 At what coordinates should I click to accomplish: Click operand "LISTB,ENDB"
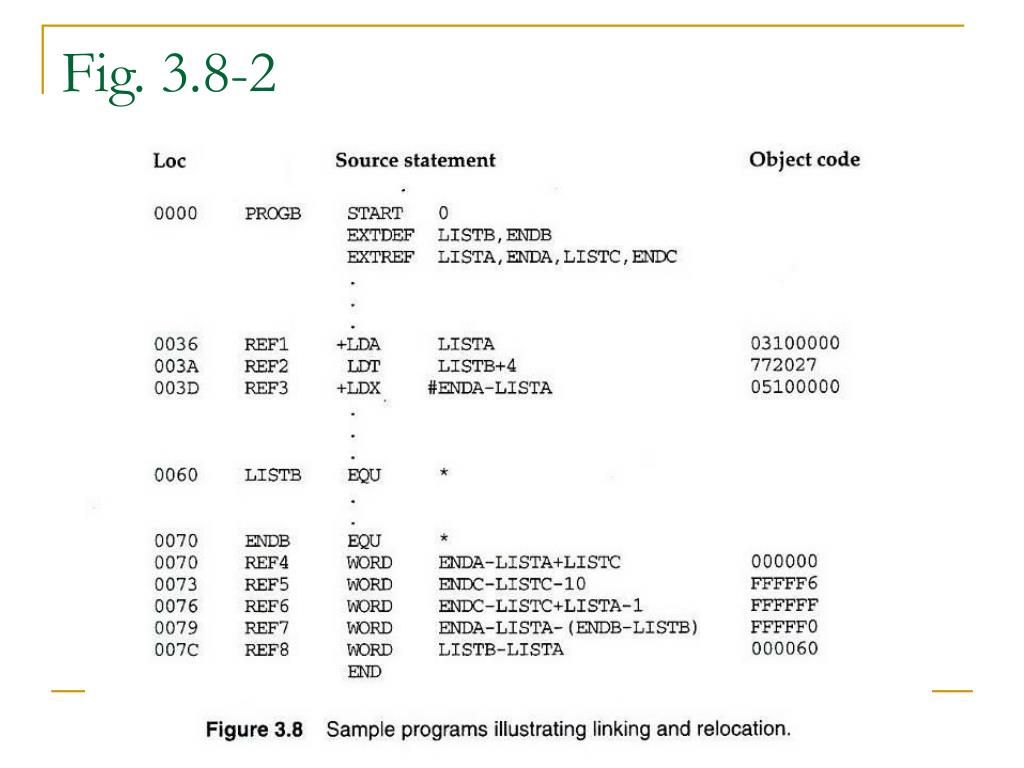point(494,235)
